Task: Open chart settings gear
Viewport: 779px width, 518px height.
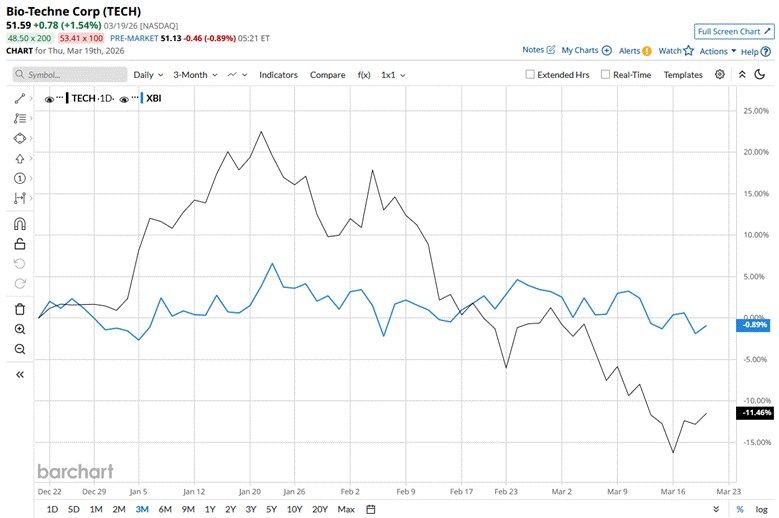Action: pos(719,74)
